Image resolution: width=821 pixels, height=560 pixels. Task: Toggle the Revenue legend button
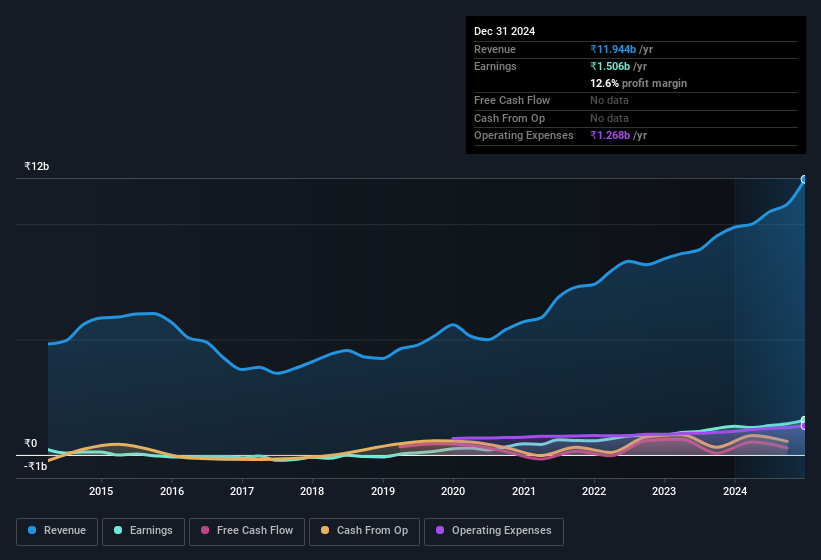click(x=57, y=531)
